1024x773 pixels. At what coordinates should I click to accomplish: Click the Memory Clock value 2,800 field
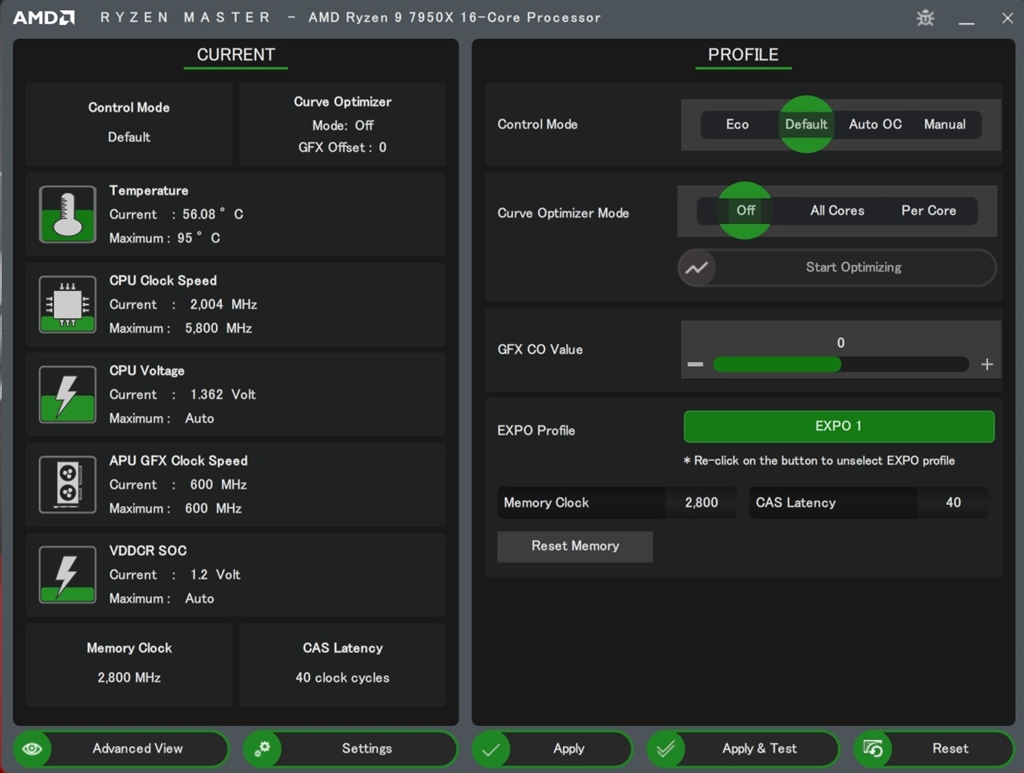pos(701,503)
